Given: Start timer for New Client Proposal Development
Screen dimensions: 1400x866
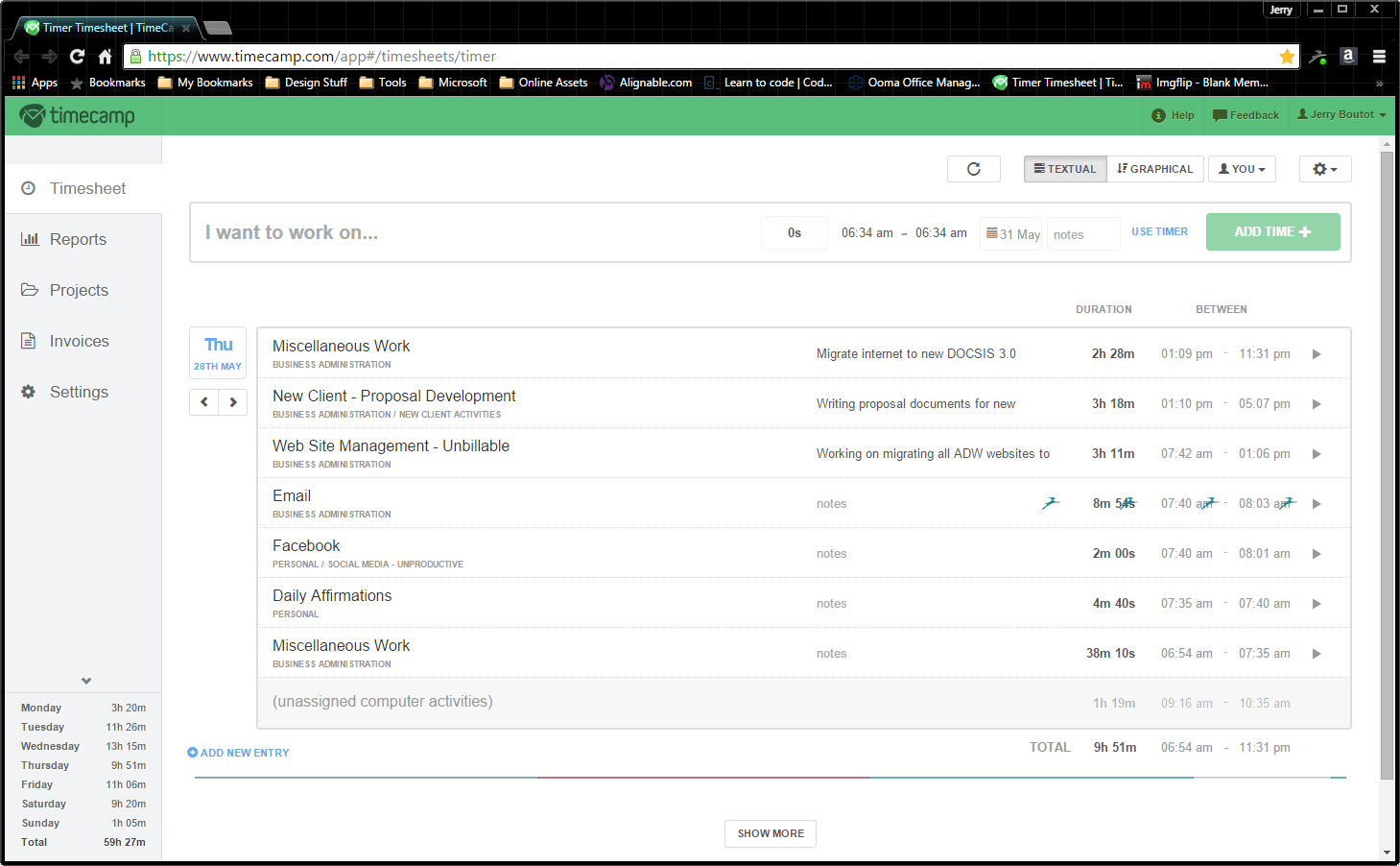Looking at the screenshot, I should coord(1317,404).
